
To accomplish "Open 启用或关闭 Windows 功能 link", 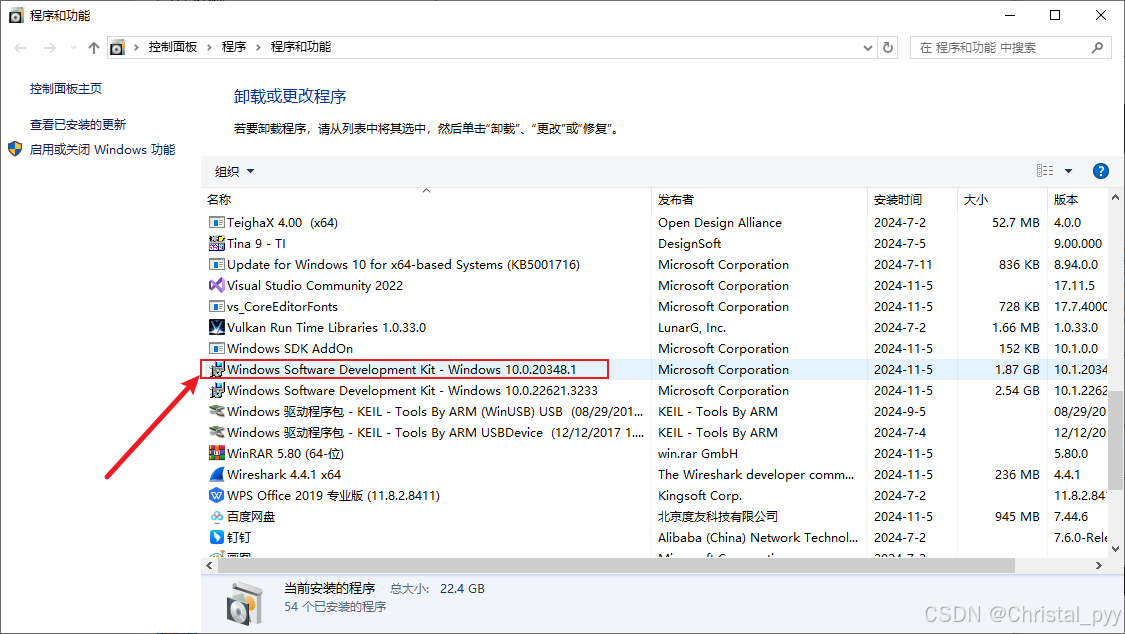I will [102, 150].
